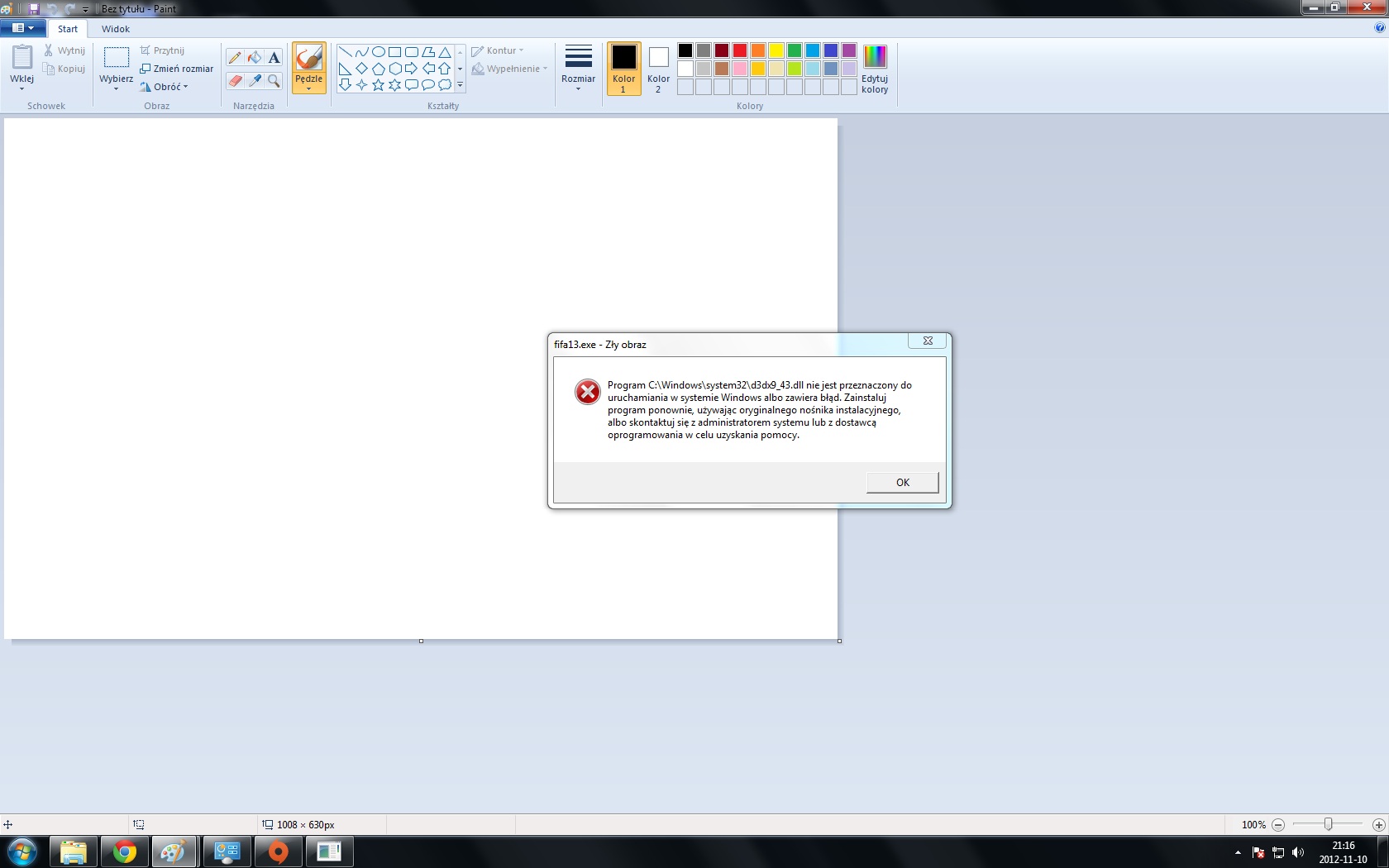This screenshot has height=868, width=1389.
Task: Click zoom out minus button
Action: (x=1278, y=825)
